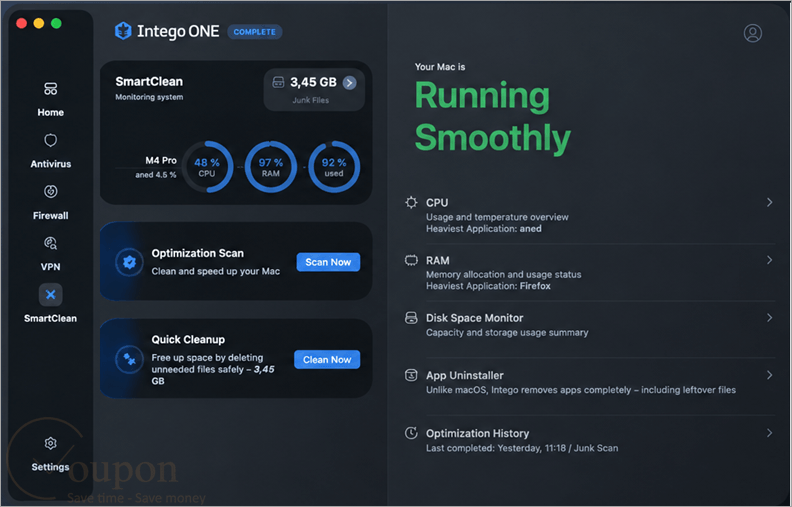The height and width of the screenshot is (507, 792).
Task: Click the 'Your Mac is' caption
Action: (x=440, y=67)
